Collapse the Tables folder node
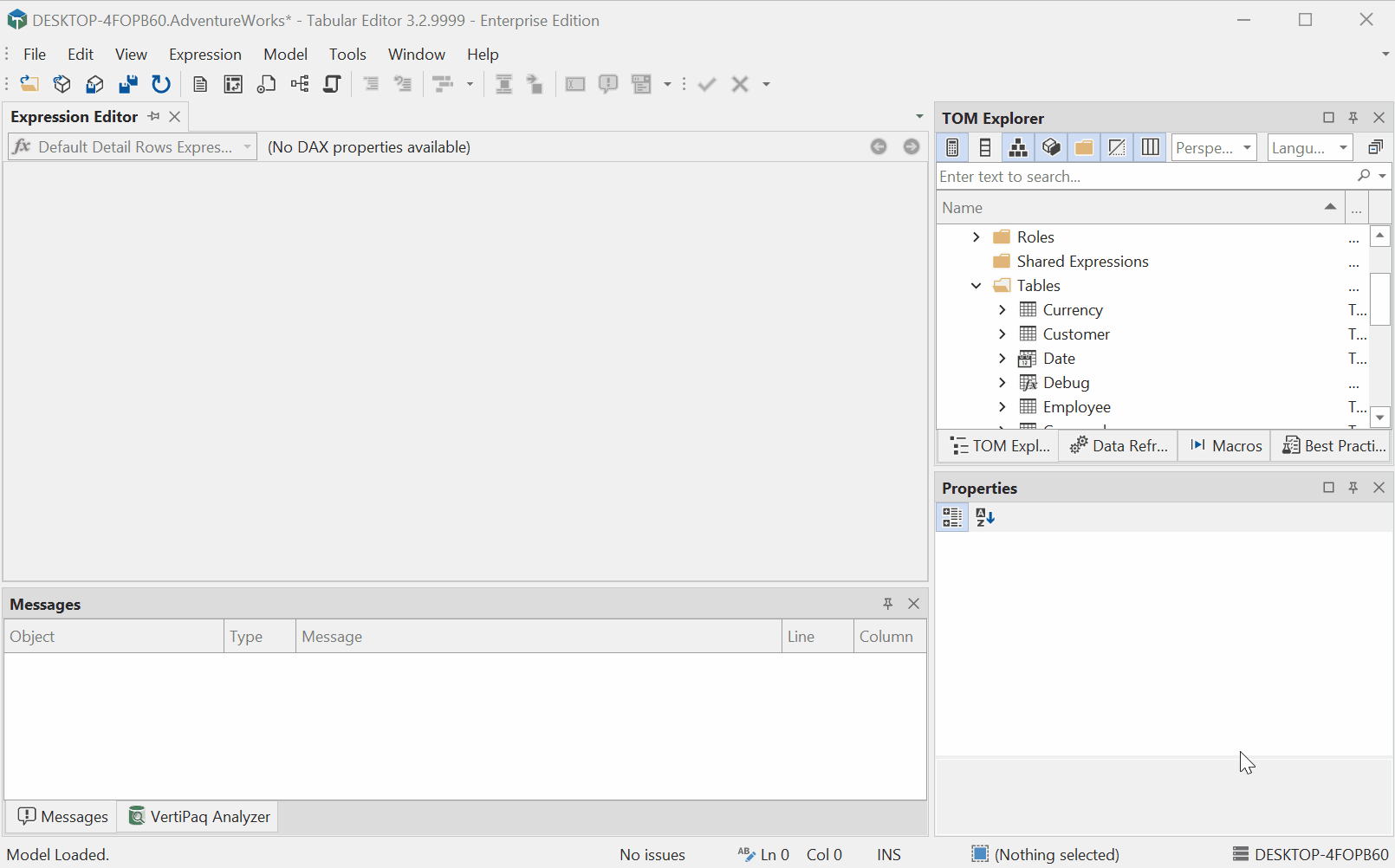1395x868 pixels. 976,286
